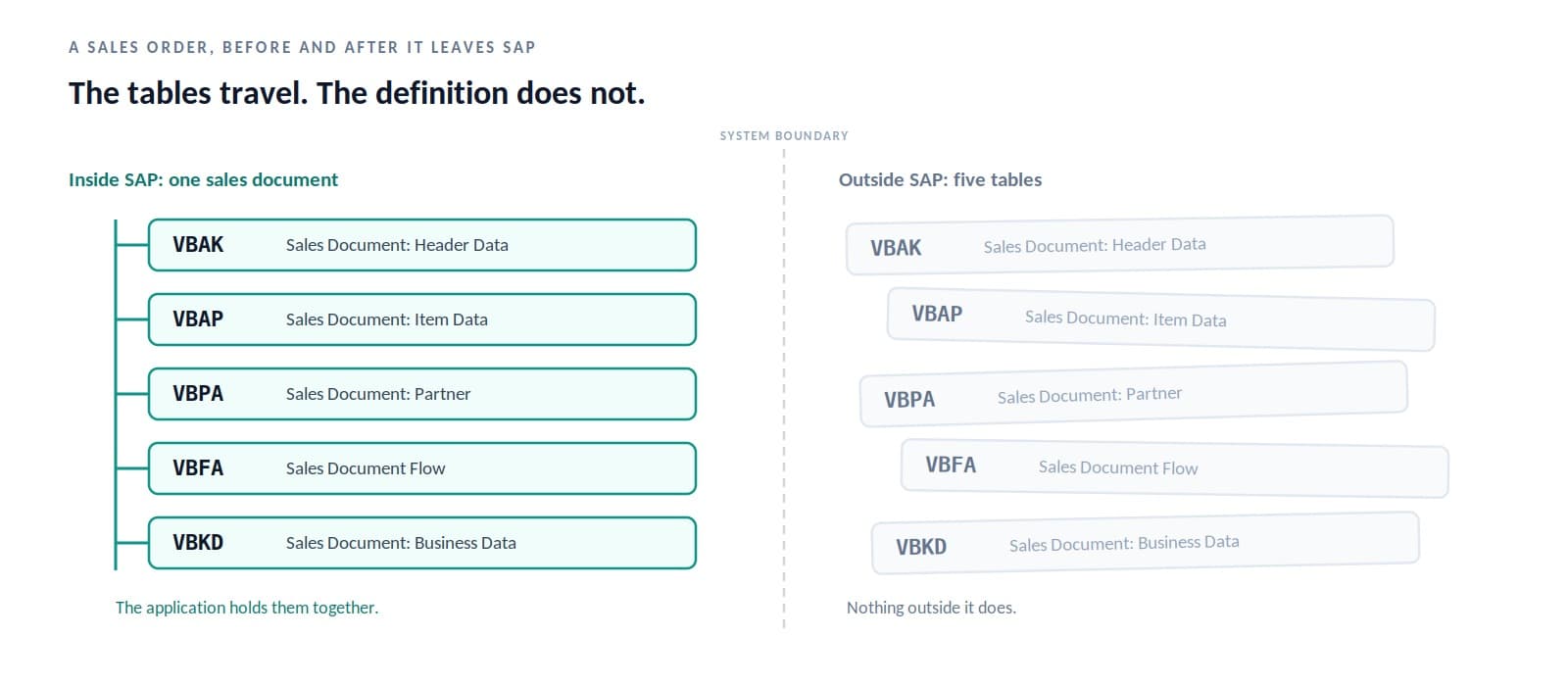
Task: Click the 'SYSTEM BOUNDARY' label
Action: (x=784, y=136)
